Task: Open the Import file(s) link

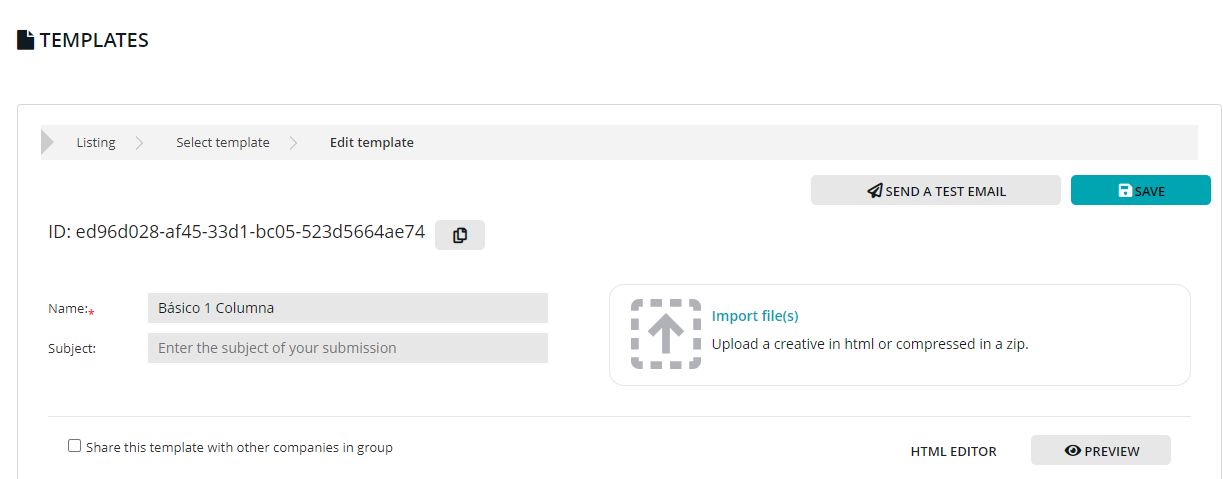Action: [755, 316]
